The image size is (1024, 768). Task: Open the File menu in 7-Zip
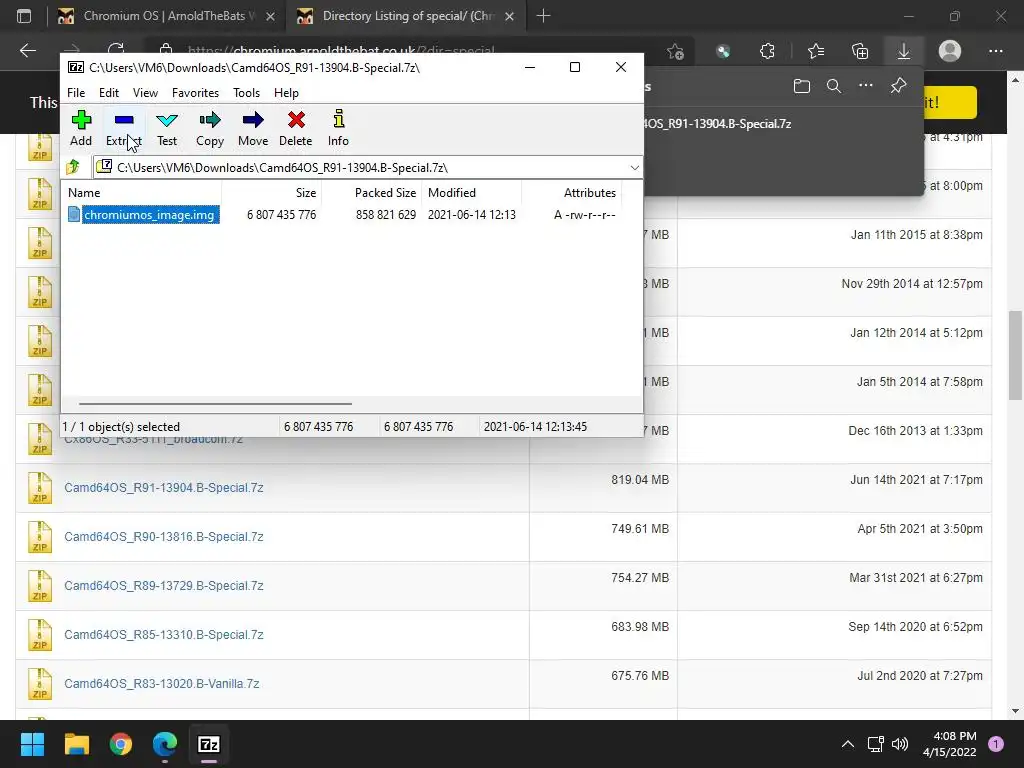point(76,93)
